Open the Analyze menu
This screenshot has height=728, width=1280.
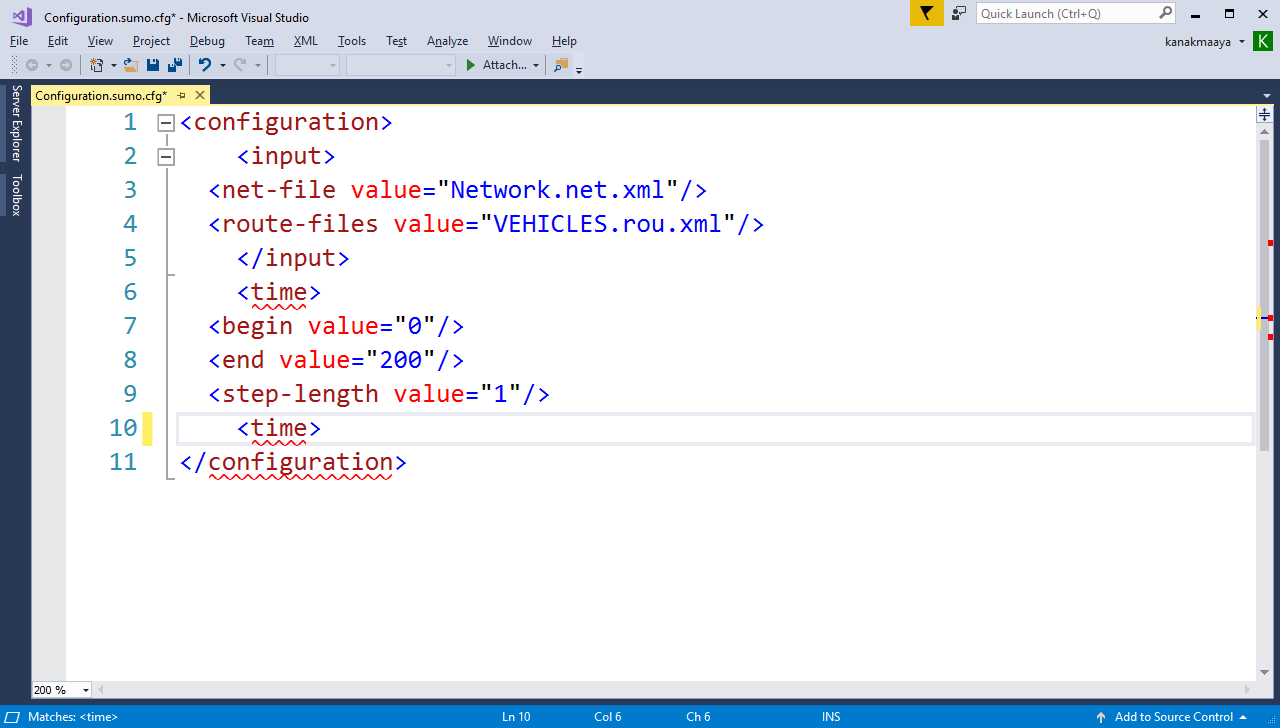(447, 41)
